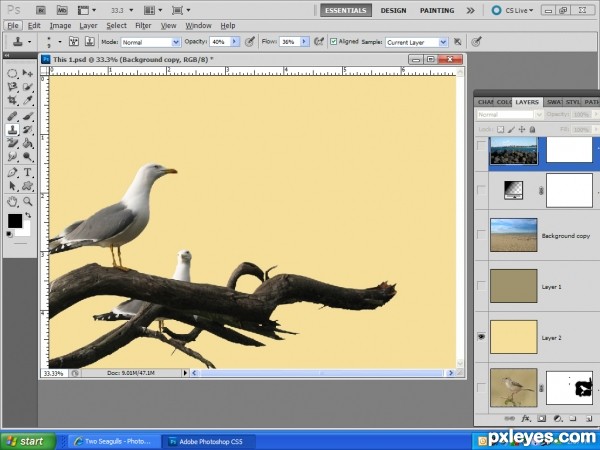Open Two Seagulls browser taskbar item
The image size is (600, 450).
pyautogui.click(x=114, y=441)
